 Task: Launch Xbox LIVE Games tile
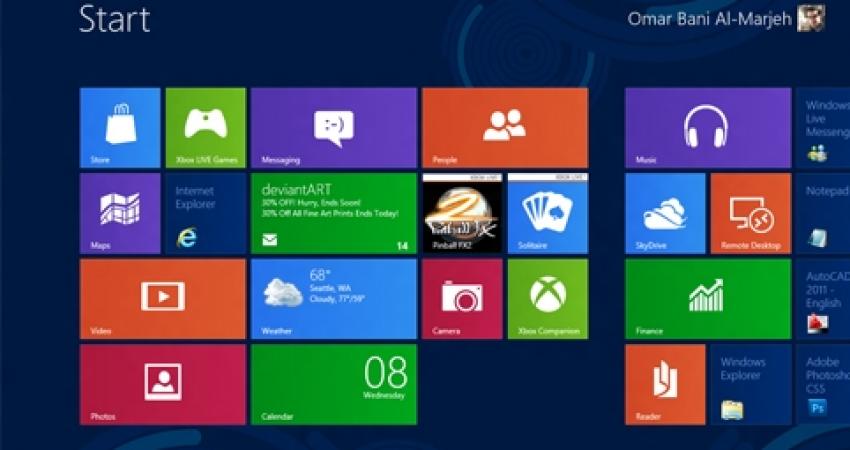205,127
